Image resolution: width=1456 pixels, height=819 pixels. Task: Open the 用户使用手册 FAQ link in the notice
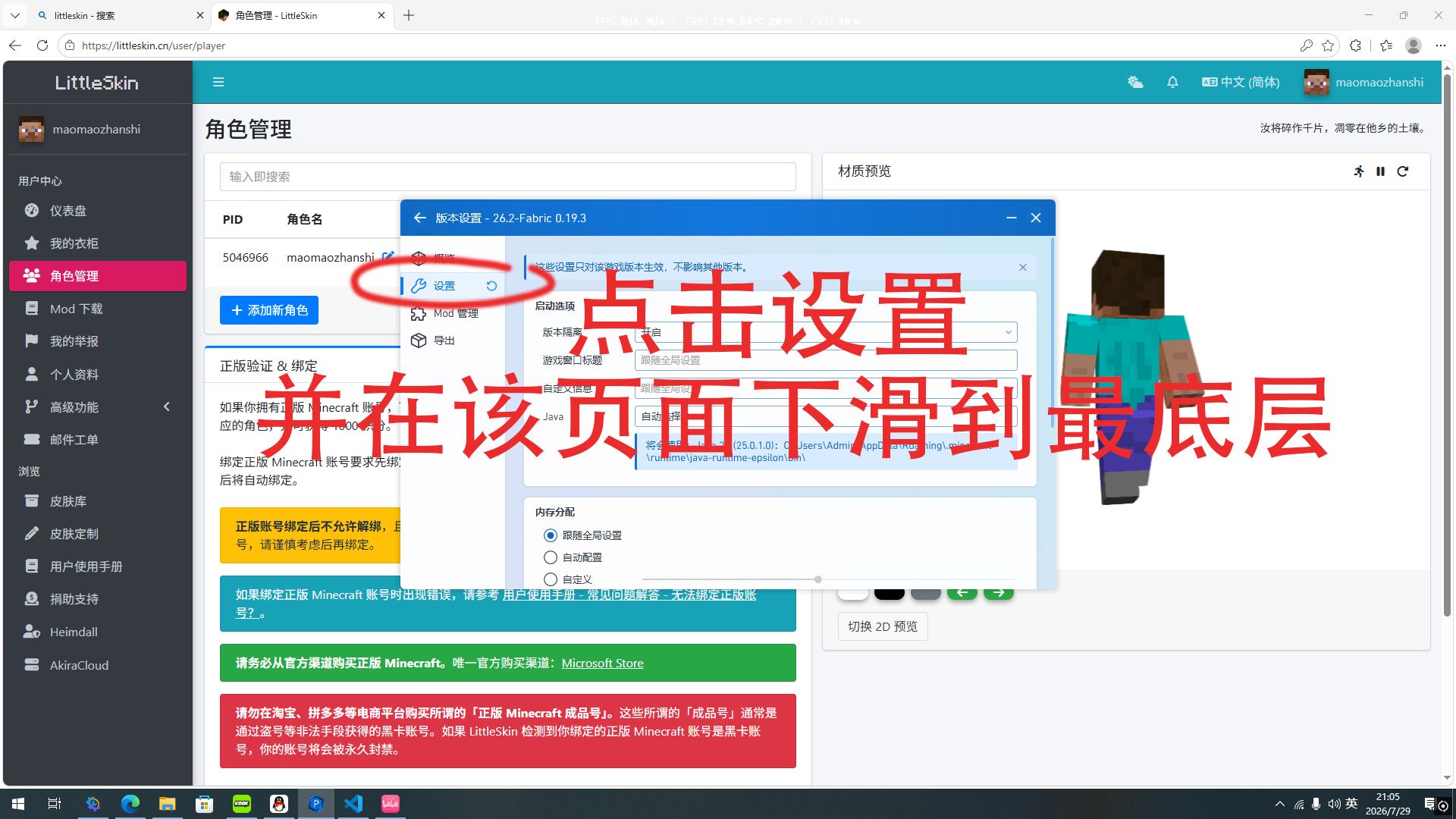[x=629, y=595]
